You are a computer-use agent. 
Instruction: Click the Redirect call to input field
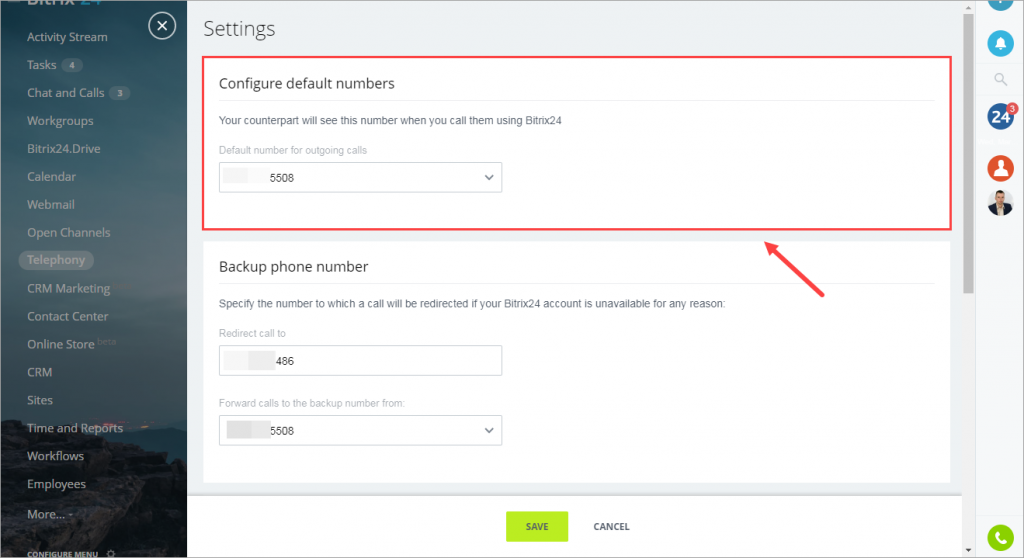coord(360,360)
